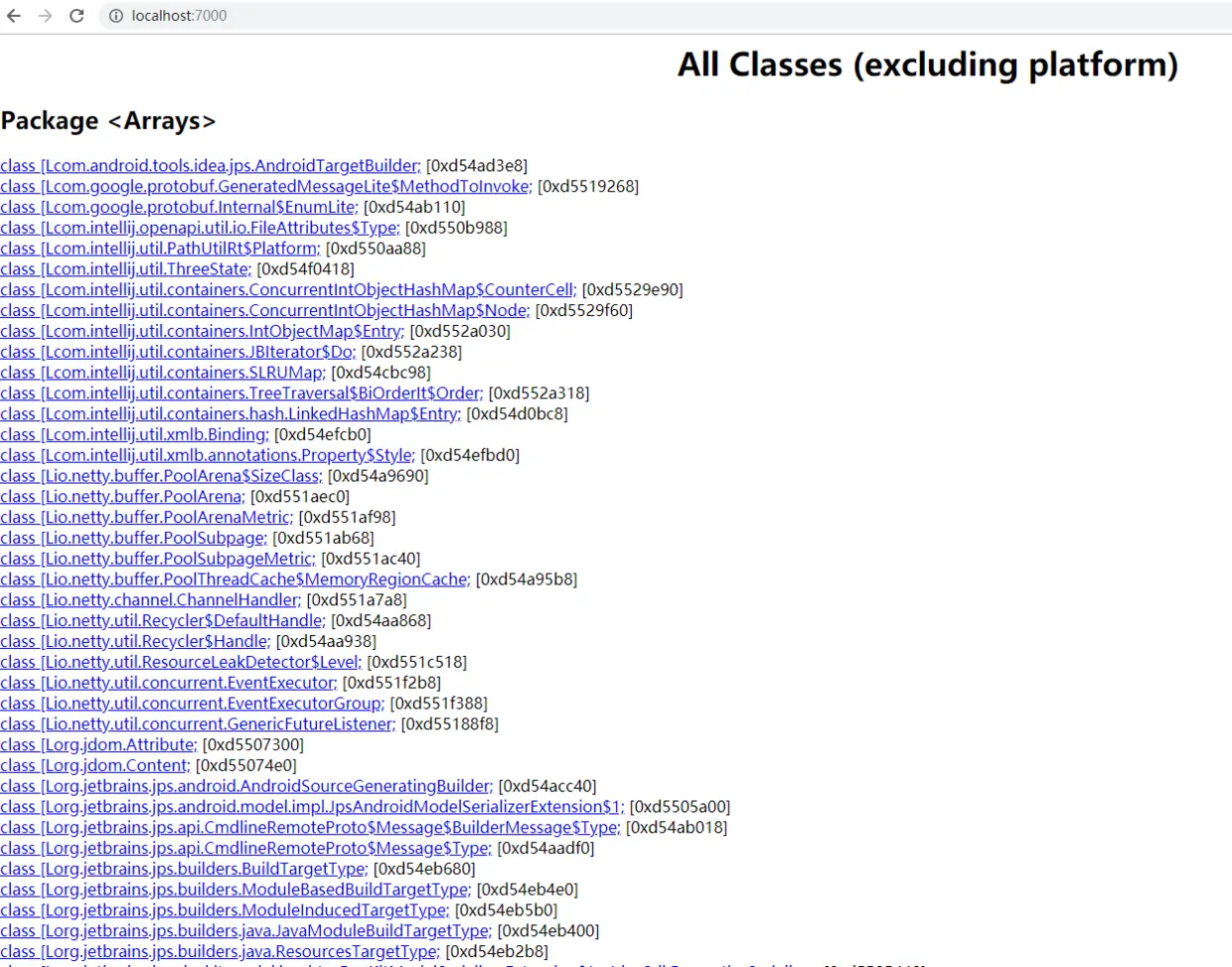The height and width of the screenshot is (967, 1232).
Task: Open hash.LinkedHashMap$Entry class link
Action: (x=231, y=414)
